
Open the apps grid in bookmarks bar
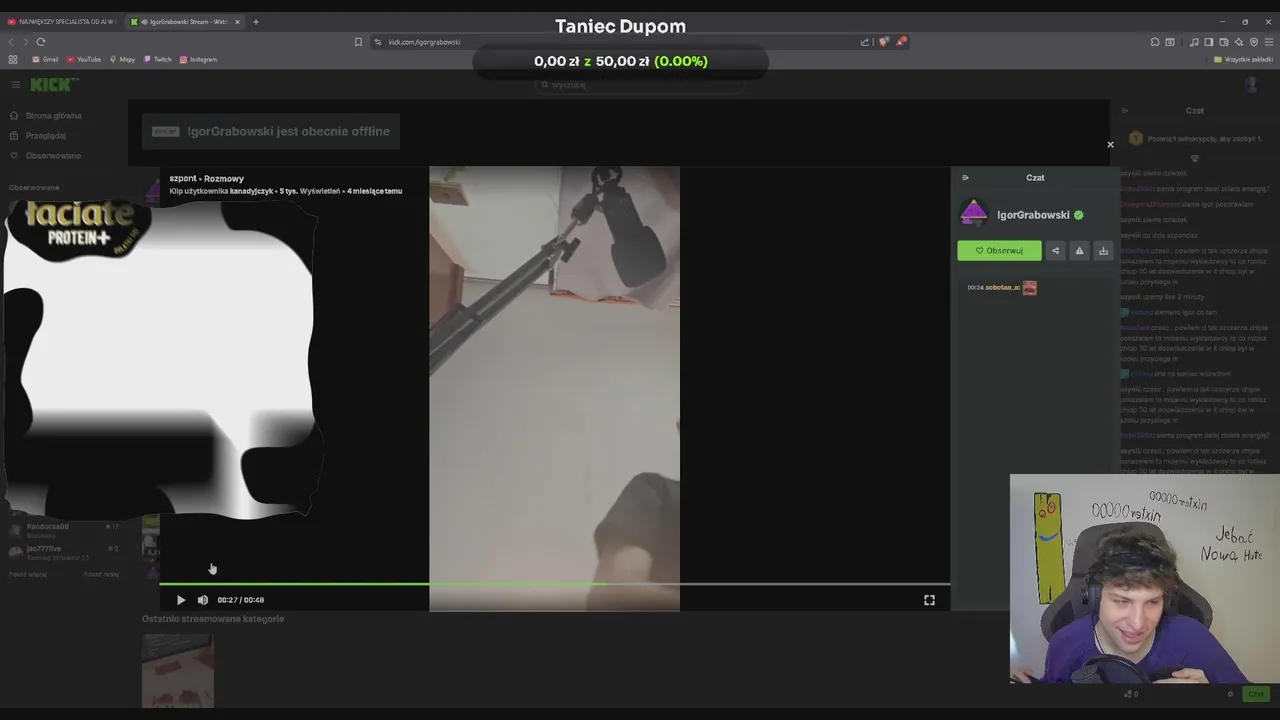tap(13, 60)
